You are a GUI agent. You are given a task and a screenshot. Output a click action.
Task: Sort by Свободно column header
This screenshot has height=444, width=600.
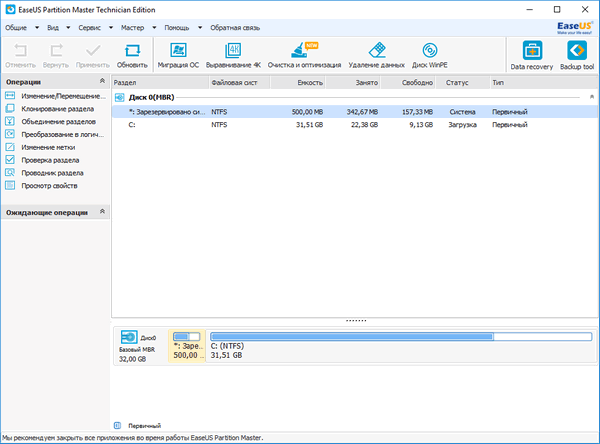click(x=408, y=83)
